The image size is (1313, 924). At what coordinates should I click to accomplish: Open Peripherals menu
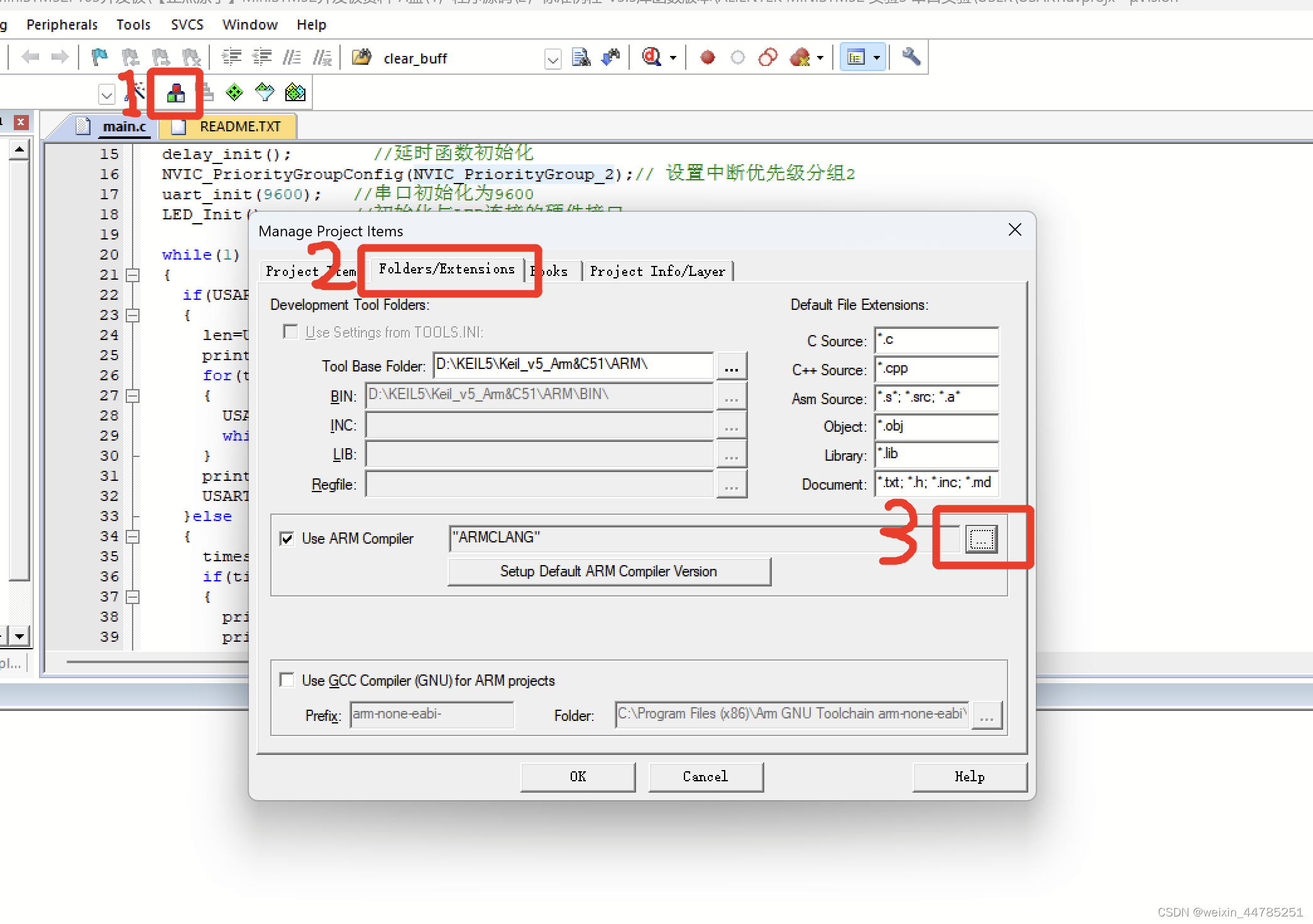[x=62, y=25]
